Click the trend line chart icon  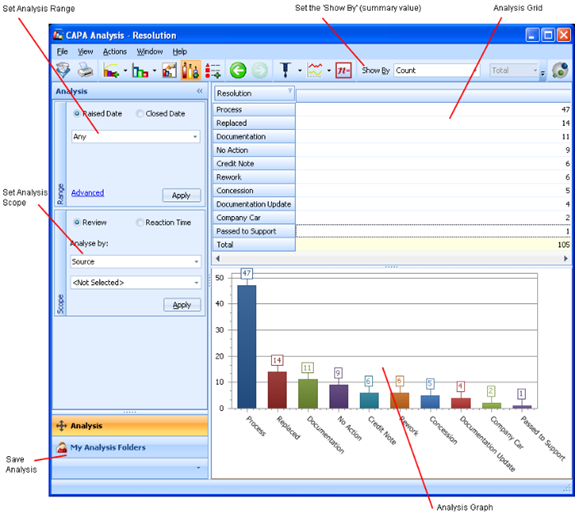[x=315, y=70]
